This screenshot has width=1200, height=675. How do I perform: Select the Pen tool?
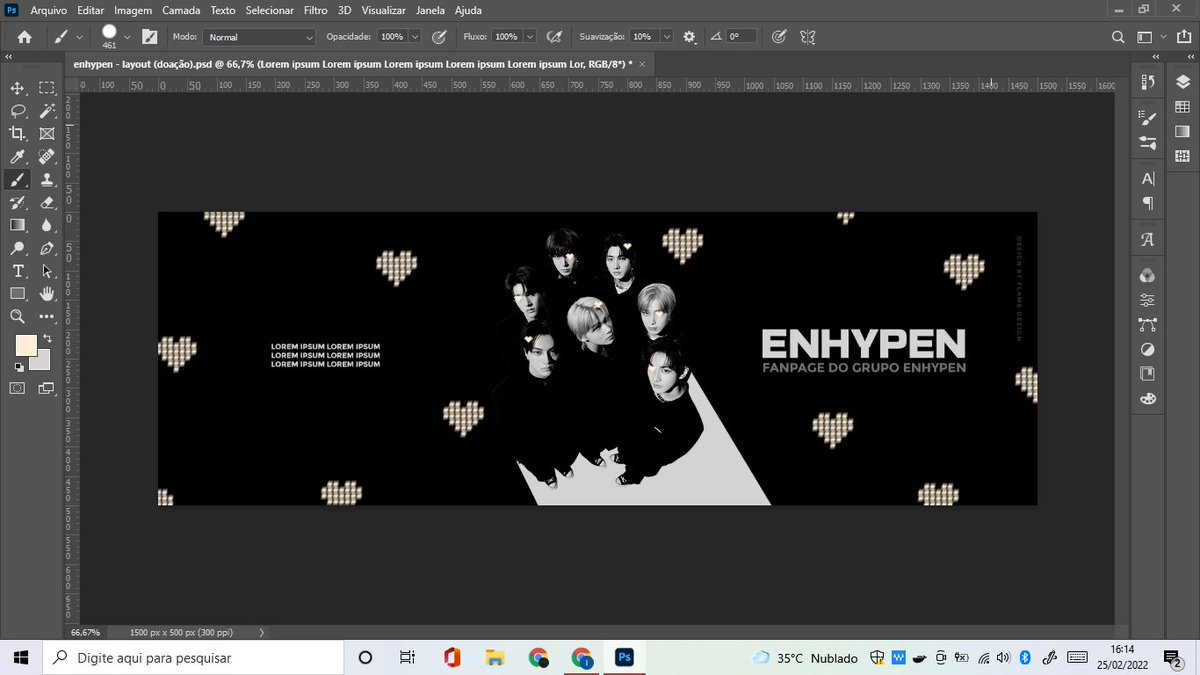[x=46, y=249]
